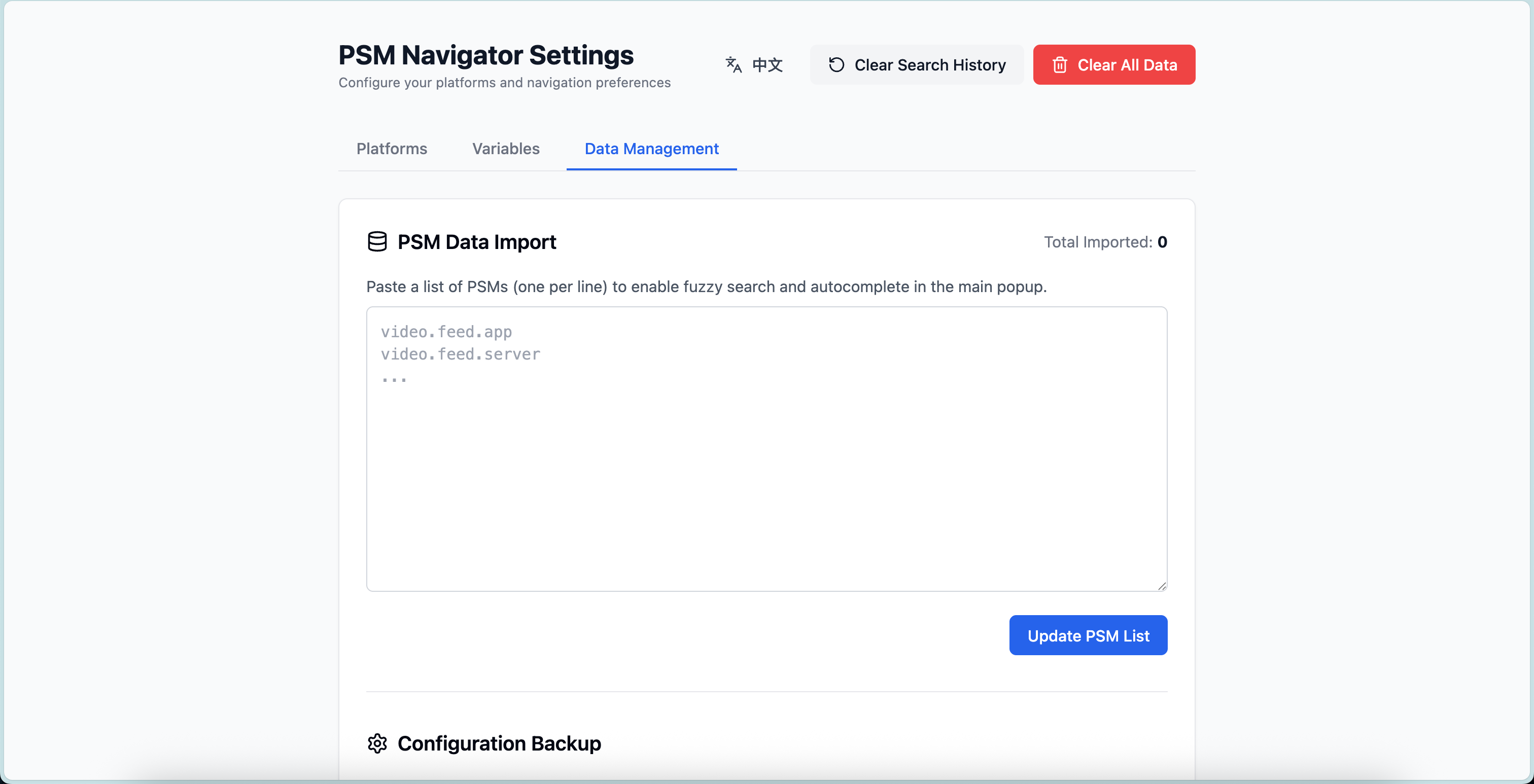Open the Platforms tab

tap(391, 149)
